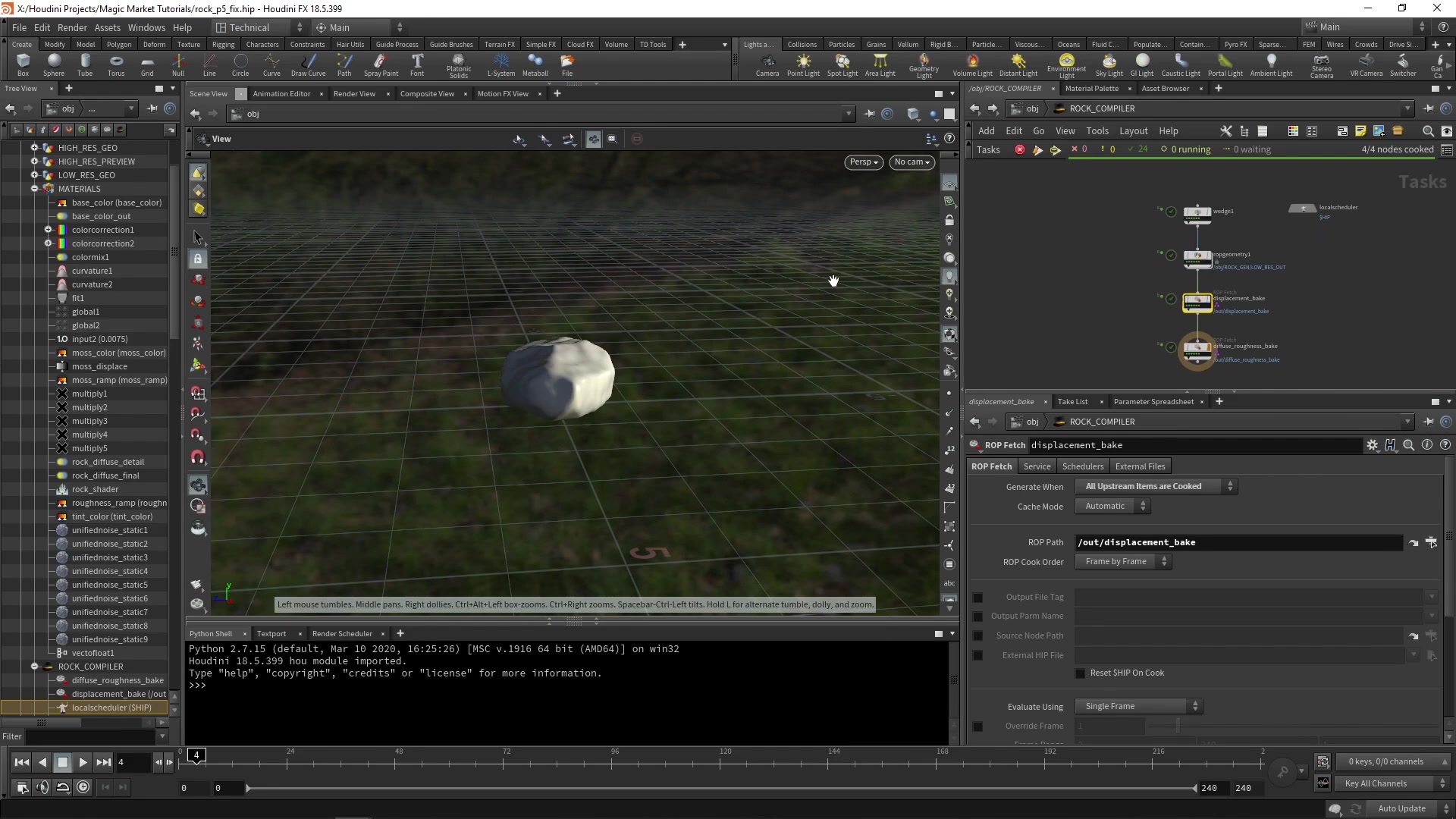1456x819 pixels.
Task: Click the timeline range slider bar
Action: [x=720, y=789]
